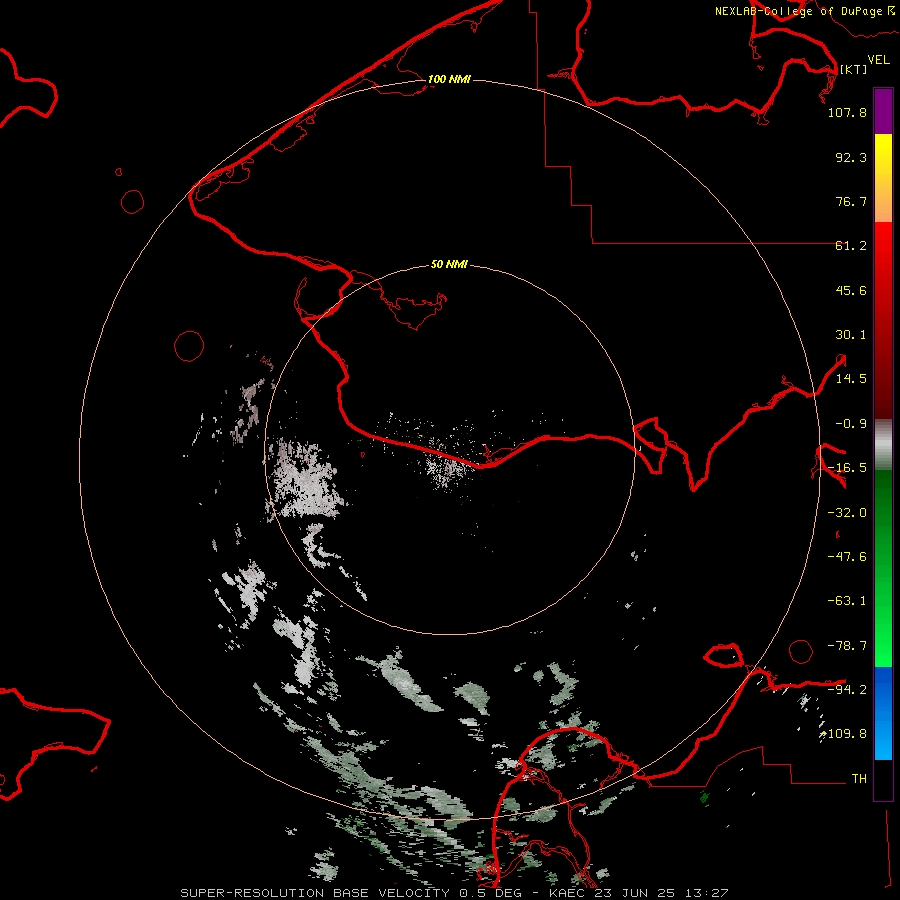900x900 pixels.
Task: Click the Super-Resolution Base Velocity caption text
Action: click(x=454, y=893)
